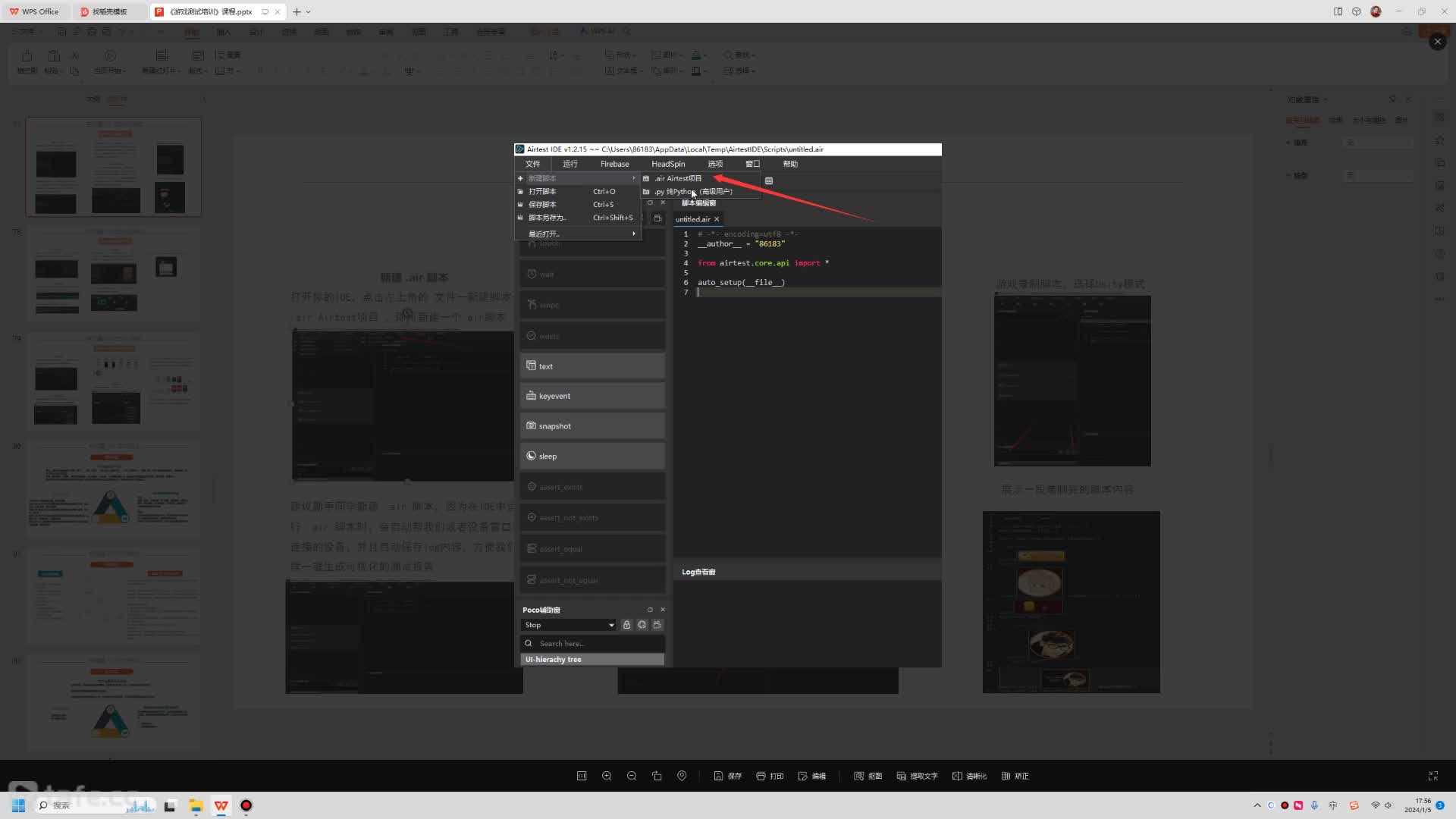Sharpen picture with 清晰化
Viewport: 1456px width, 819px height.
click(970, 776)
